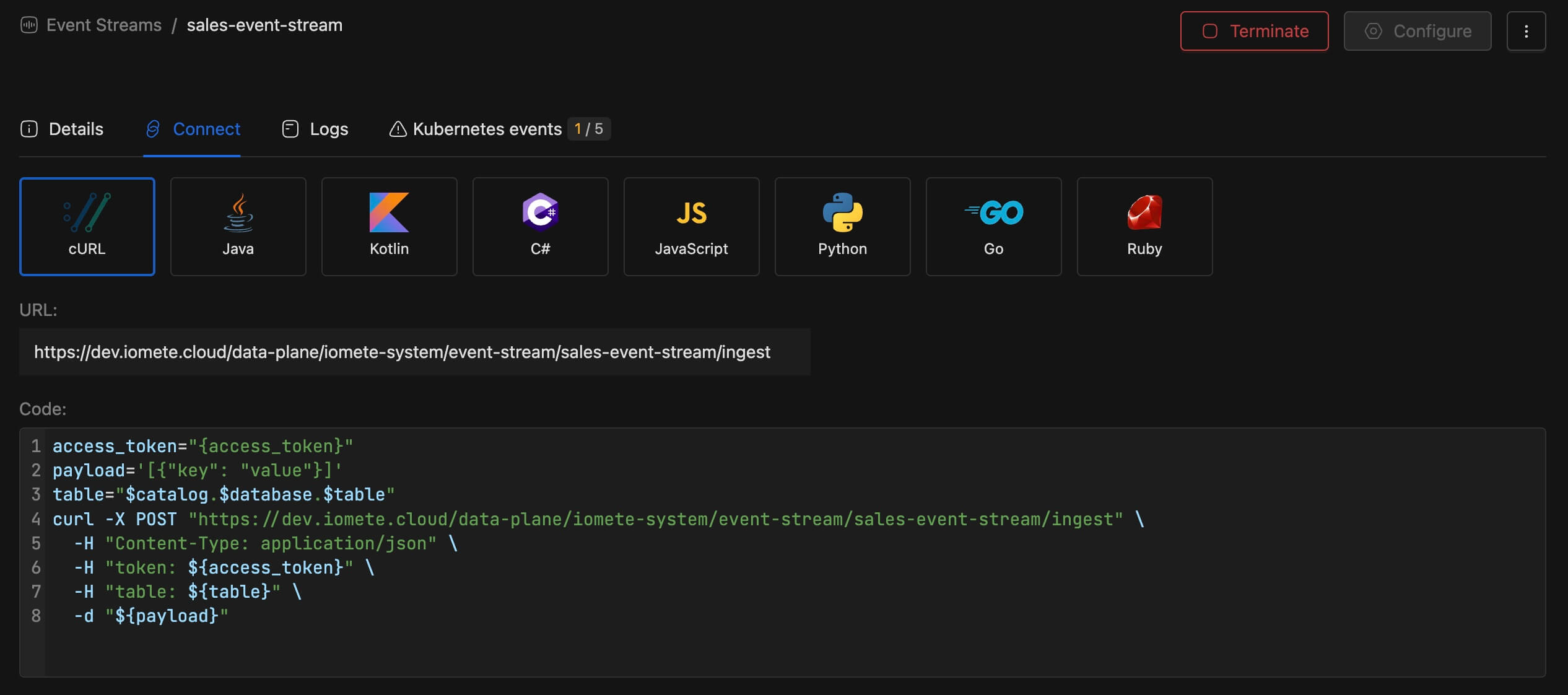Click the Kubernetes events warning icon

(x=397, y=129)
